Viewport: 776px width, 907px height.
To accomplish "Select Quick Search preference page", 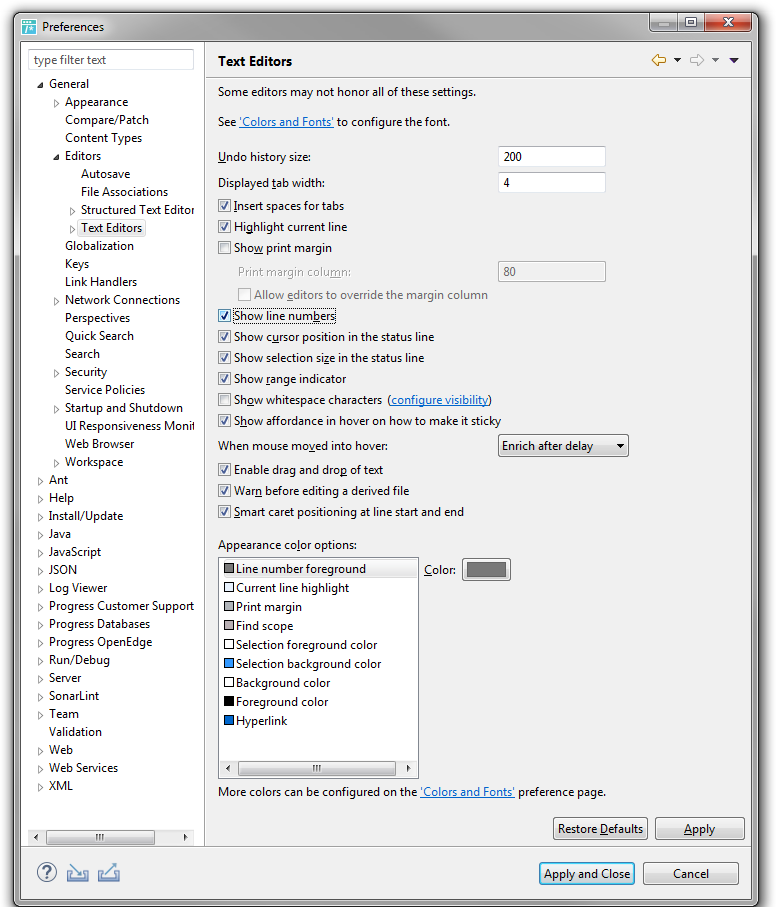I will (x=99, y=335).
